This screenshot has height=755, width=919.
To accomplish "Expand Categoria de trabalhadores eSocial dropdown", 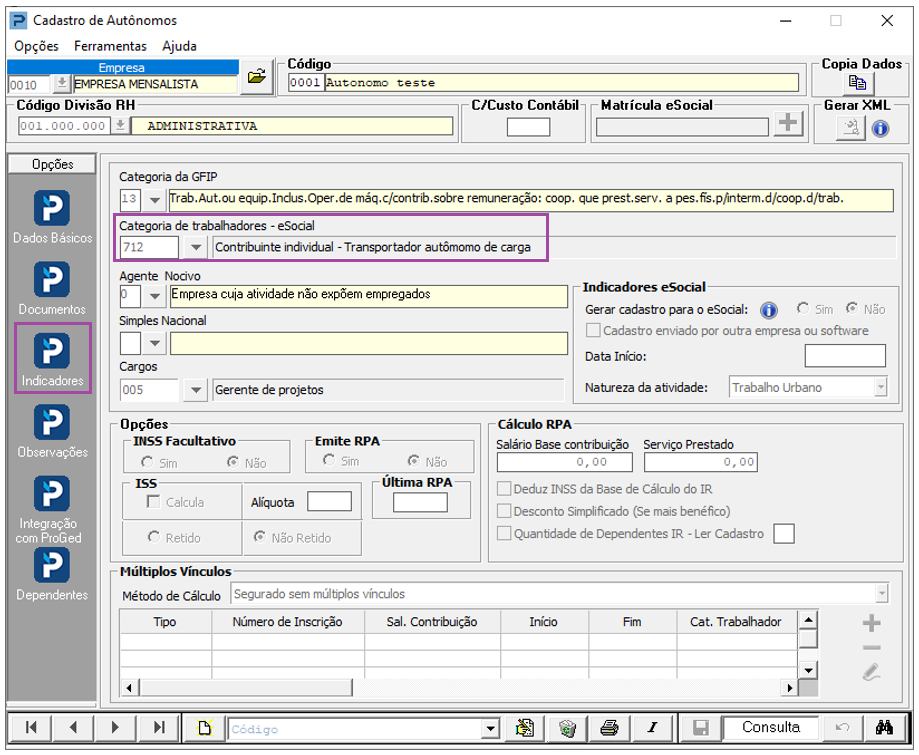I will (196, 247).
